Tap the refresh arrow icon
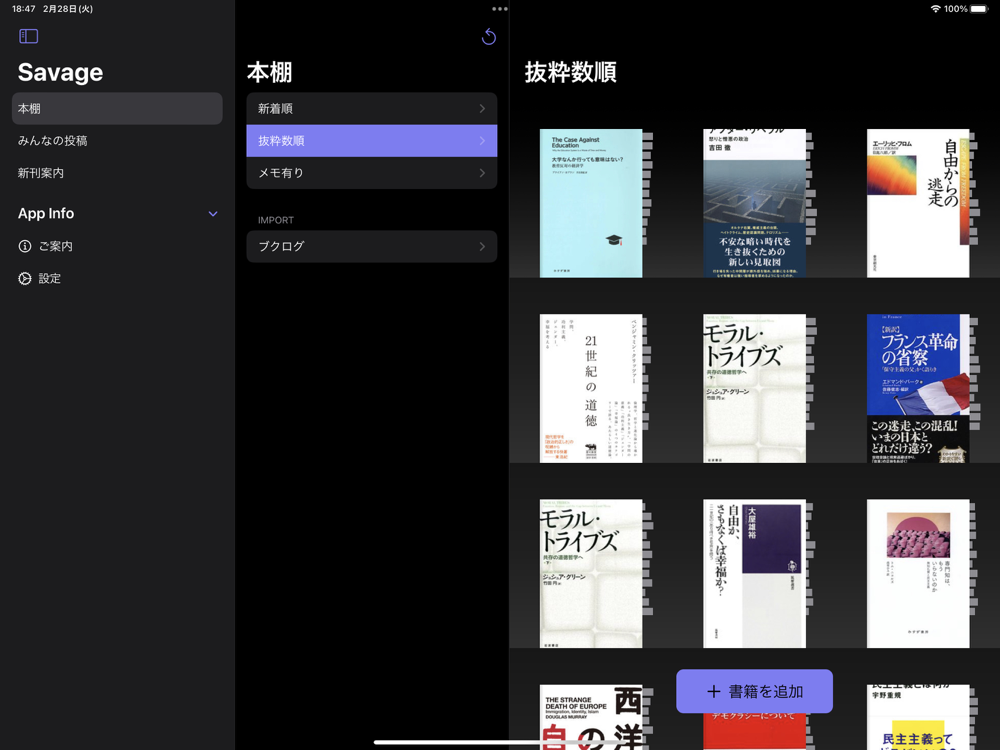The image size is (1000, 750). pyautogui.click(x=489, y=36)
